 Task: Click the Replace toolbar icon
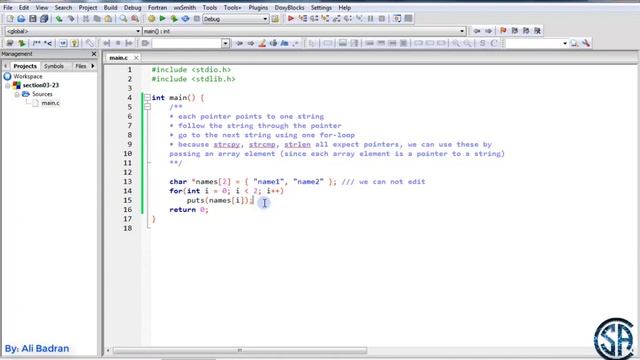[x=135, y=19]
